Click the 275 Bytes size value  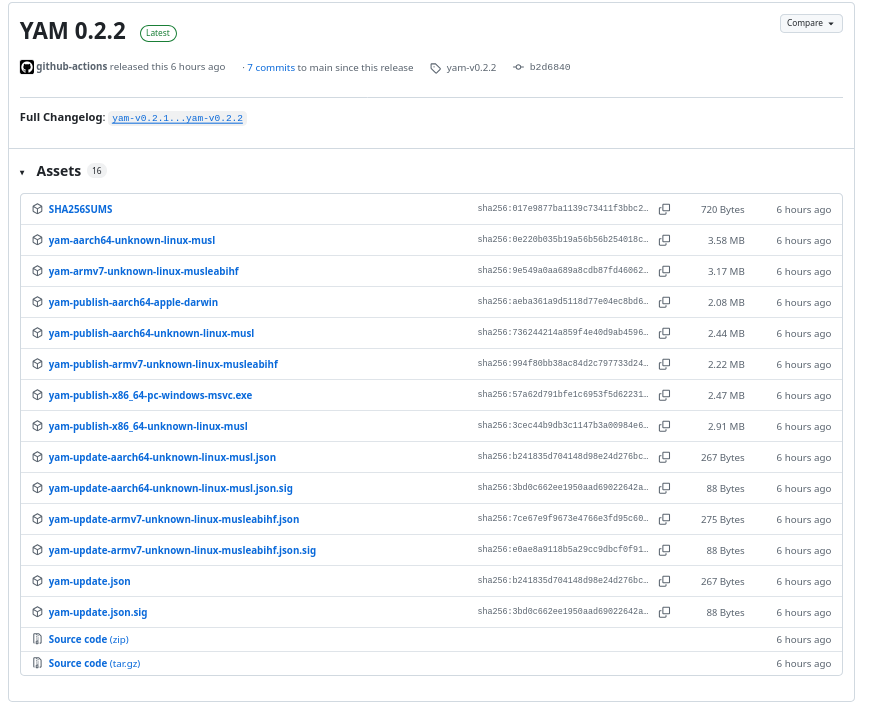722,519
